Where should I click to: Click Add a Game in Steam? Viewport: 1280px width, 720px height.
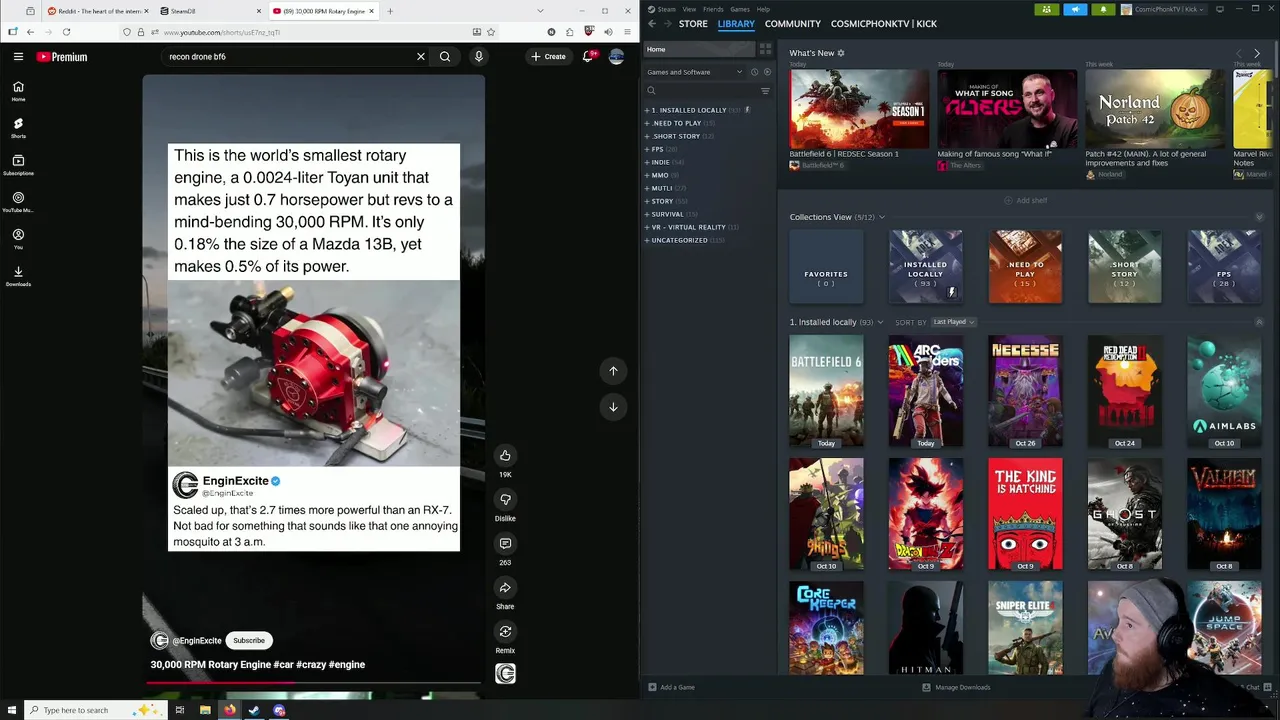[671, 687]
